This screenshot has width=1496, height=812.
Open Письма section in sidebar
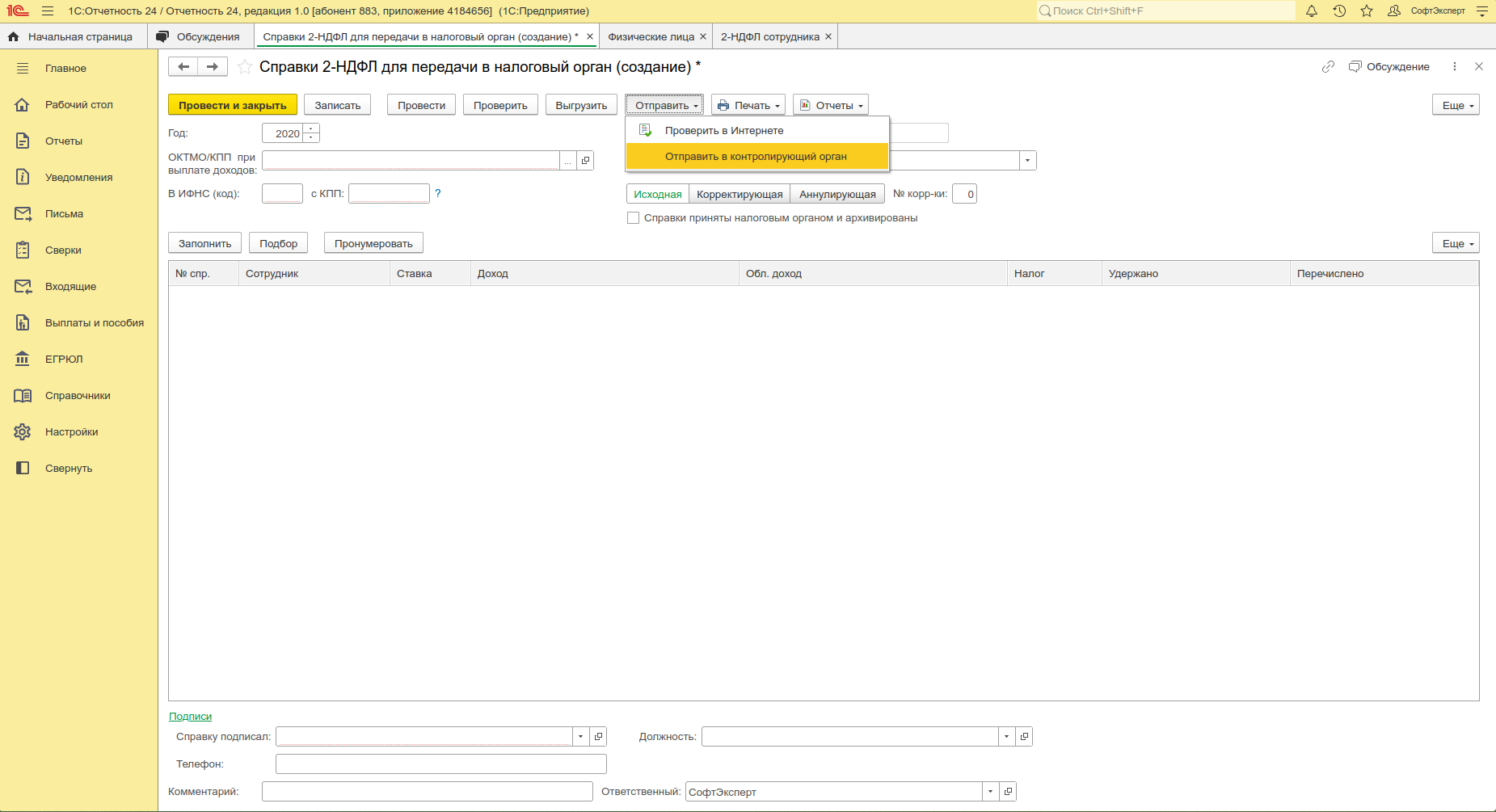point(79,214)
